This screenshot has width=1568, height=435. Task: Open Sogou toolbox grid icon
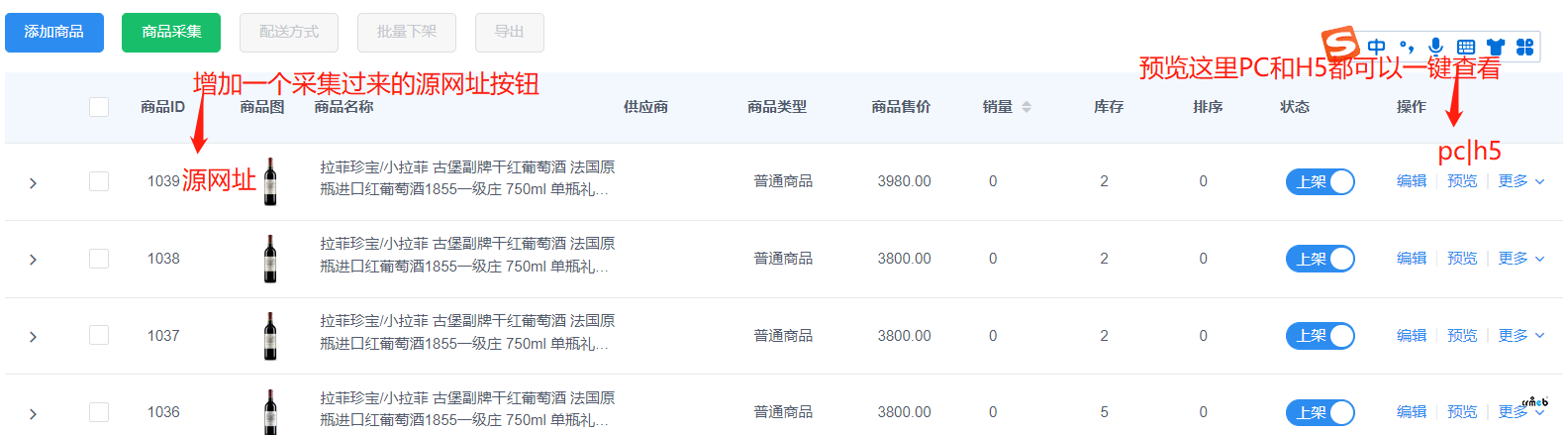(x=1525, y=47)
